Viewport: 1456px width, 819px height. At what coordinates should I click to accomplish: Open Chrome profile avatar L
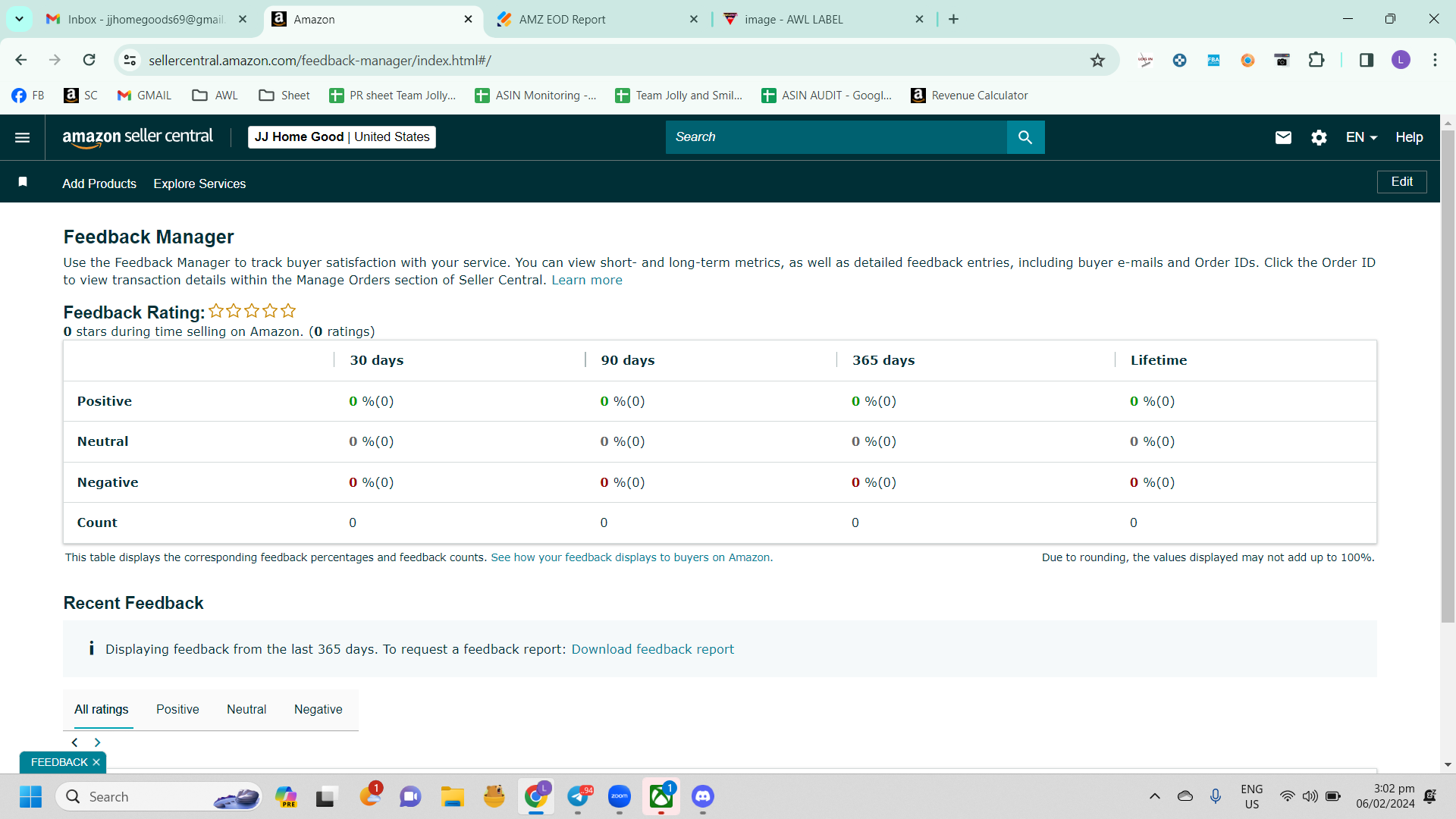click(1401, 60)
